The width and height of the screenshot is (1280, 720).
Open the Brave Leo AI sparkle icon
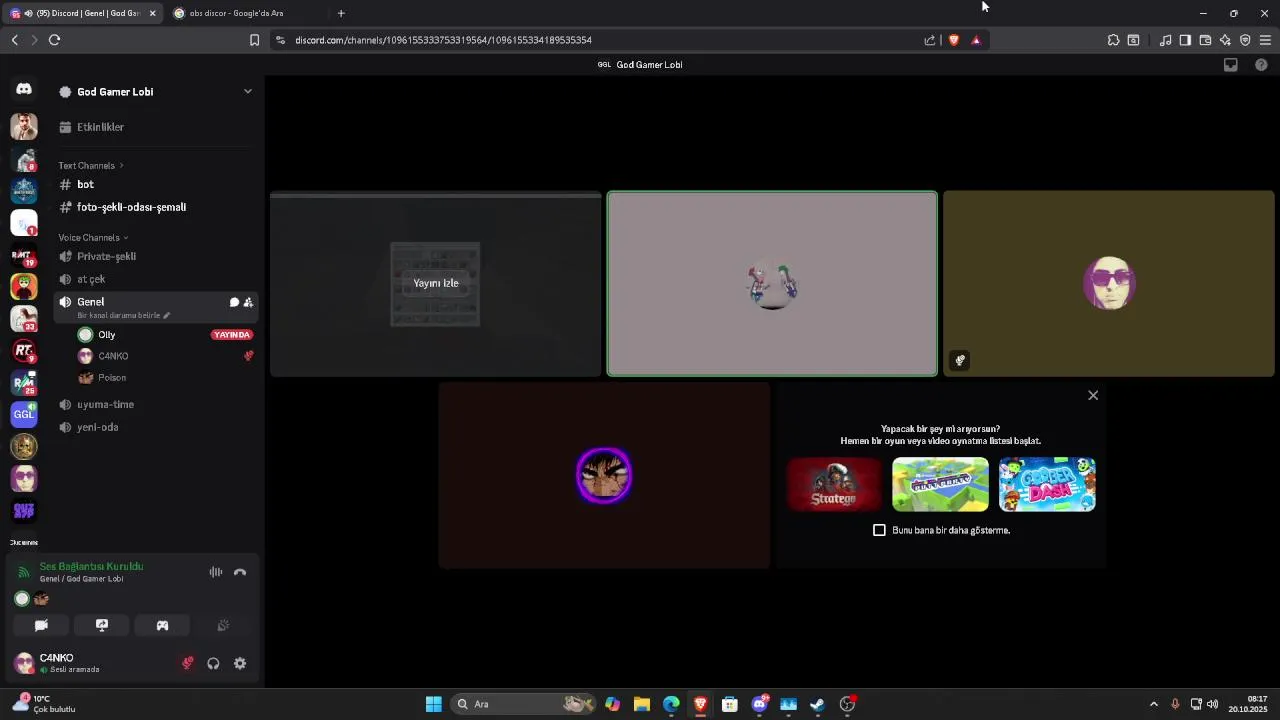pyautogui.click(x=1225, y=40)
